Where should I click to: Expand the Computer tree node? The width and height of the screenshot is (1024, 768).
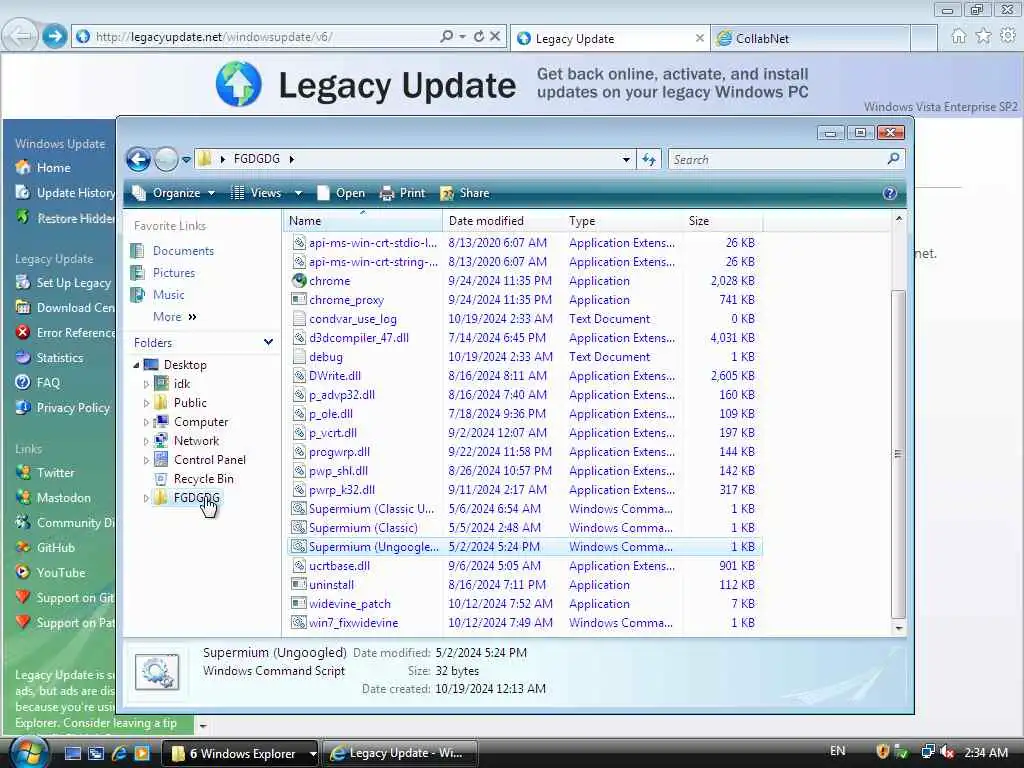click(x=146, y=423)
